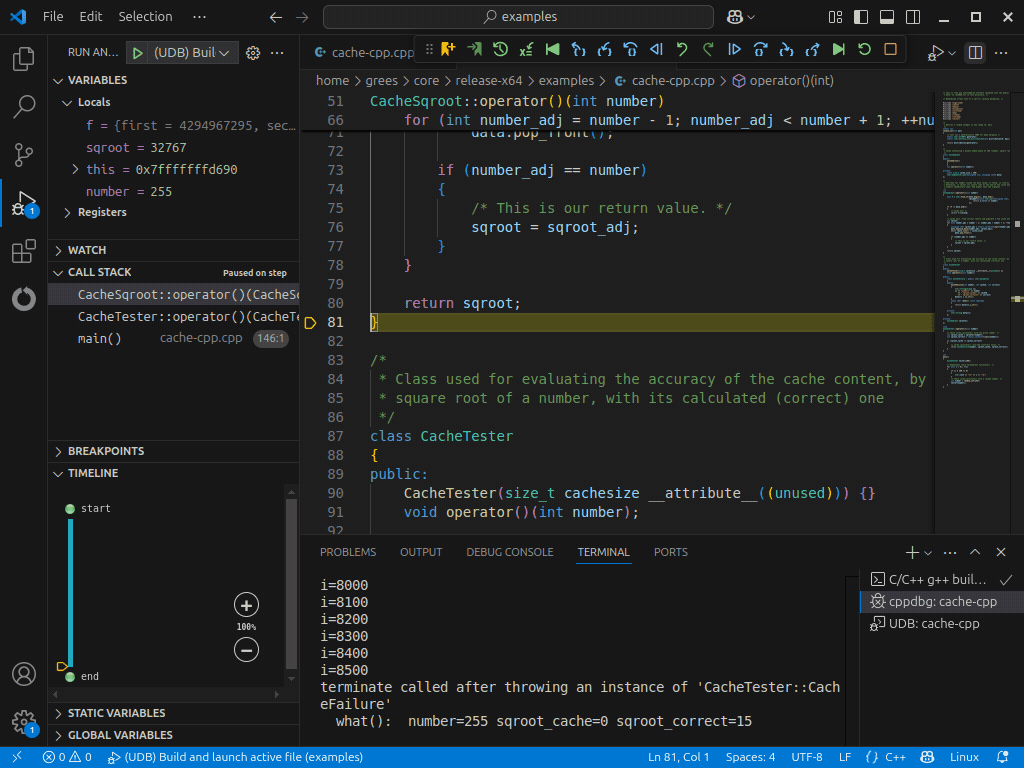Undo the last debugger navigation
The width and height of the screenshot is (1024, 768).
pos(682,50)
